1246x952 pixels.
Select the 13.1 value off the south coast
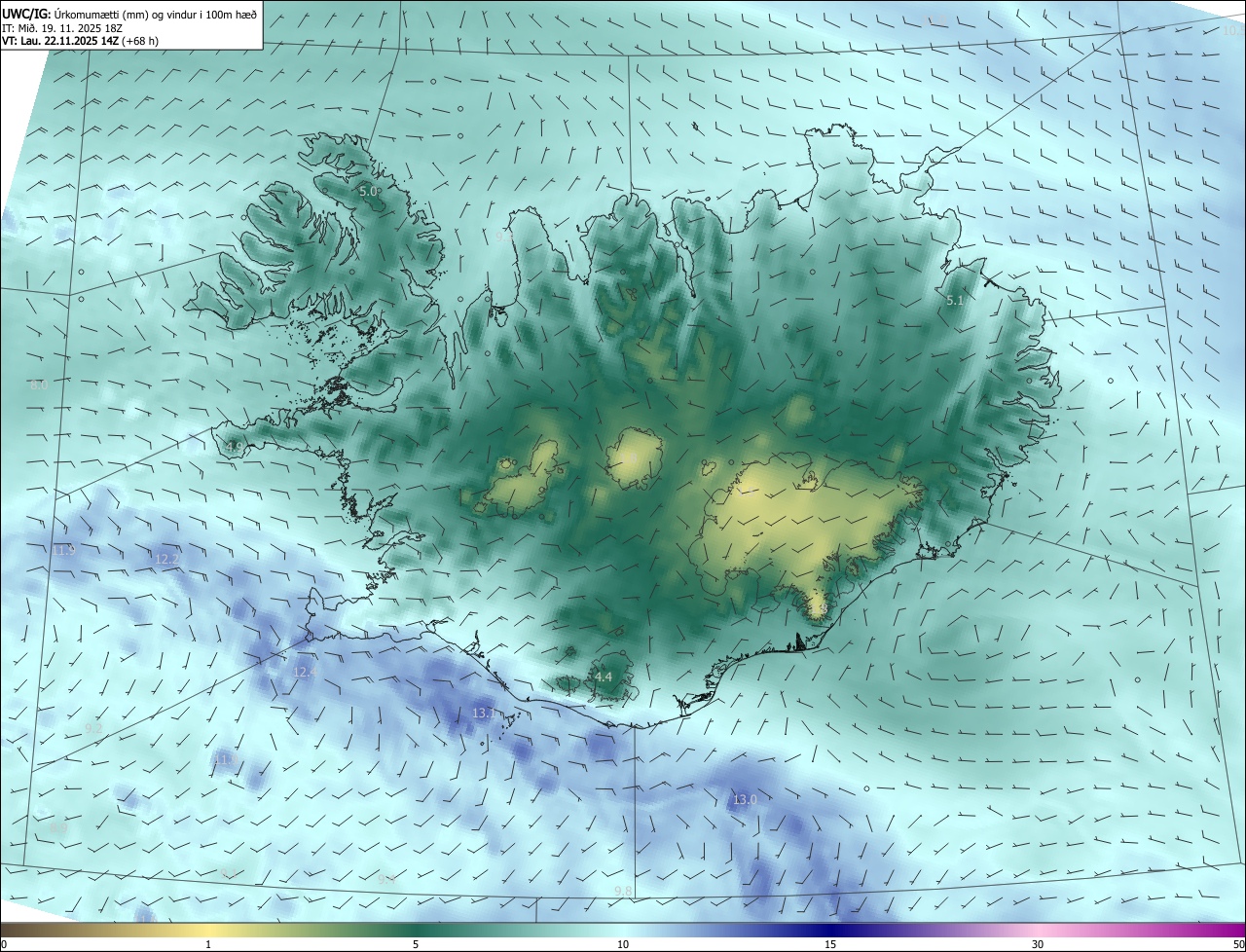(484, 714)
